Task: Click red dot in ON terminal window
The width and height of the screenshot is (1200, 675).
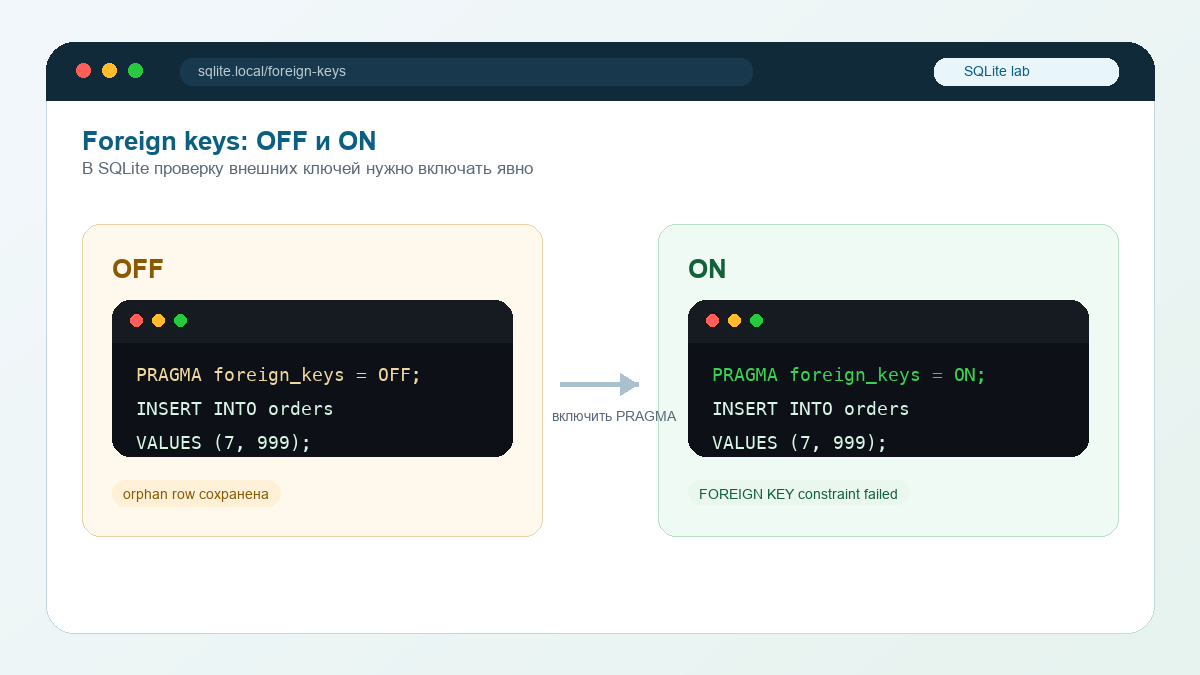Action: pos(713,321)
